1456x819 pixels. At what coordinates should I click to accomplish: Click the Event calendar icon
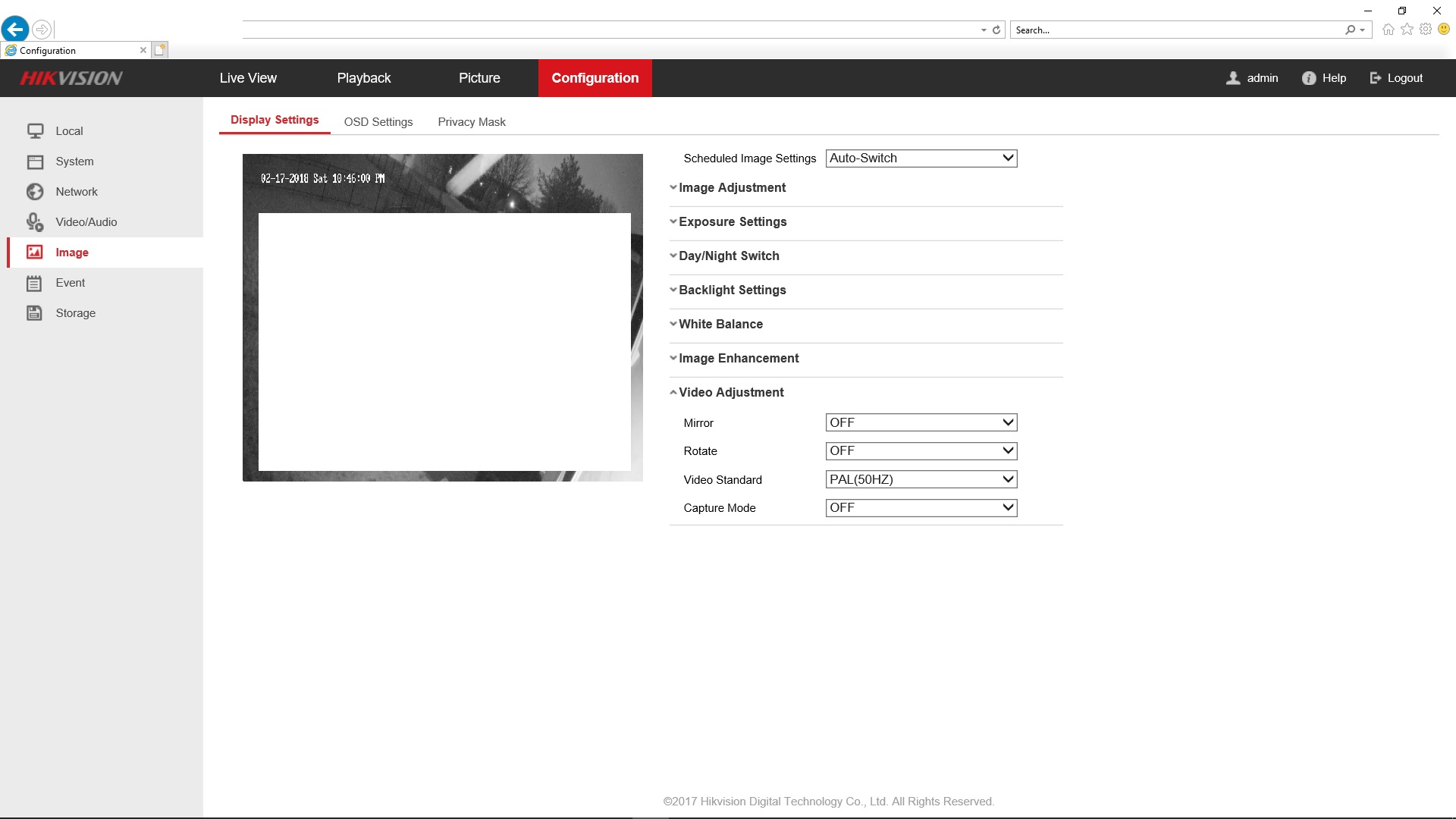point(35,283)
